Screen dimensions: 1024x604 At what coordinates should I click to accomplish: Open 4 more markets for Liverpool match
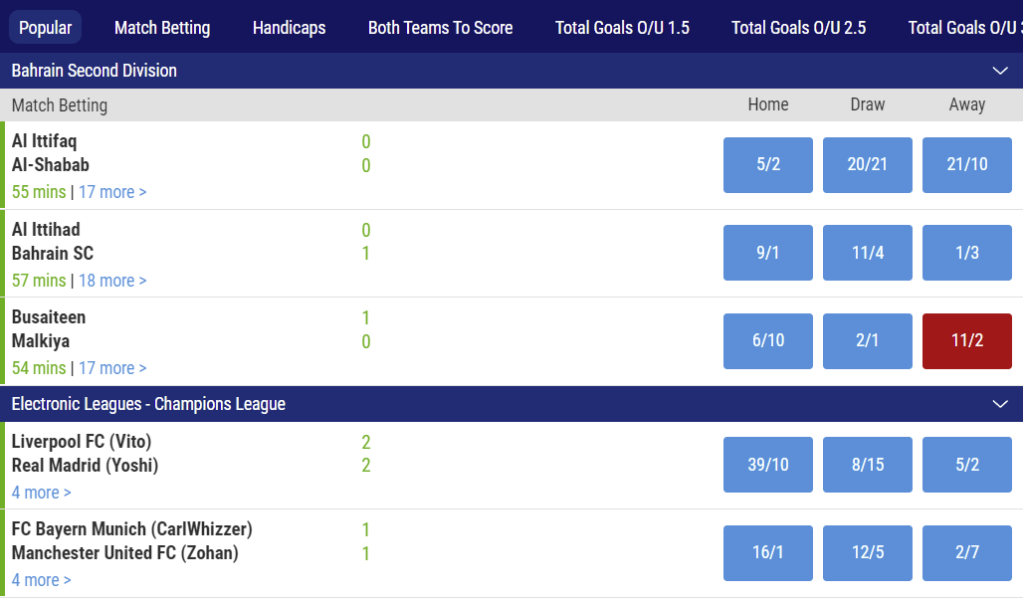pyautogui.click(x=41, y=492)
